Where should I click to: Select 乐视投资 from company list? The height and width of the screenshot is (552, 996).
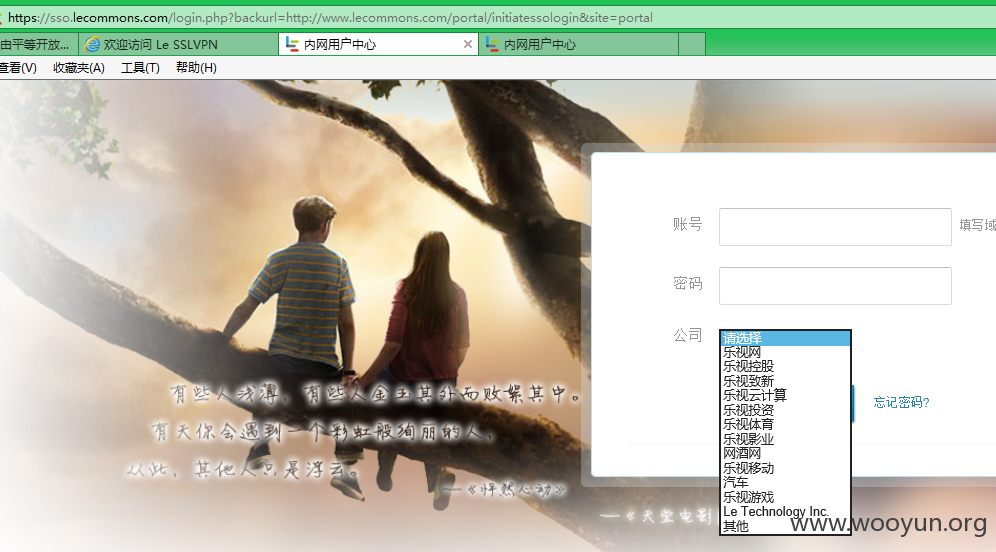[x=786, y=410]
